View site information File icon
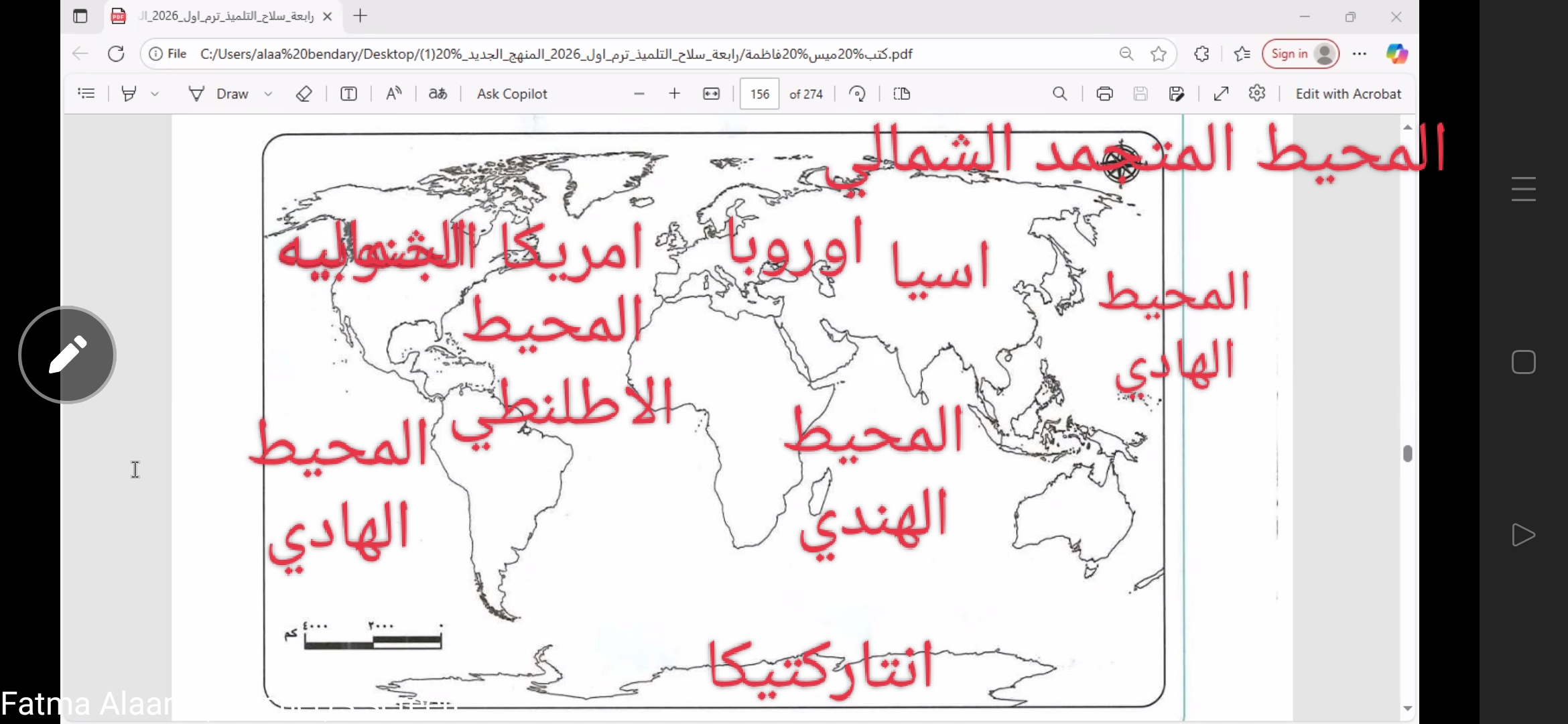The width and height of the screenshot is (1568, 724). (168, 54)
